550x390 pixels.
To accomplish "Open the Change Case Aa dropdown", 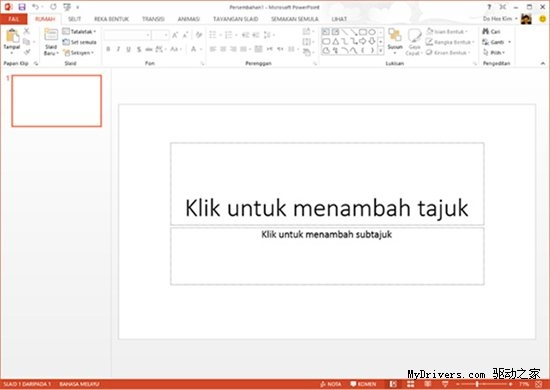I will click(x=175, y=49).
